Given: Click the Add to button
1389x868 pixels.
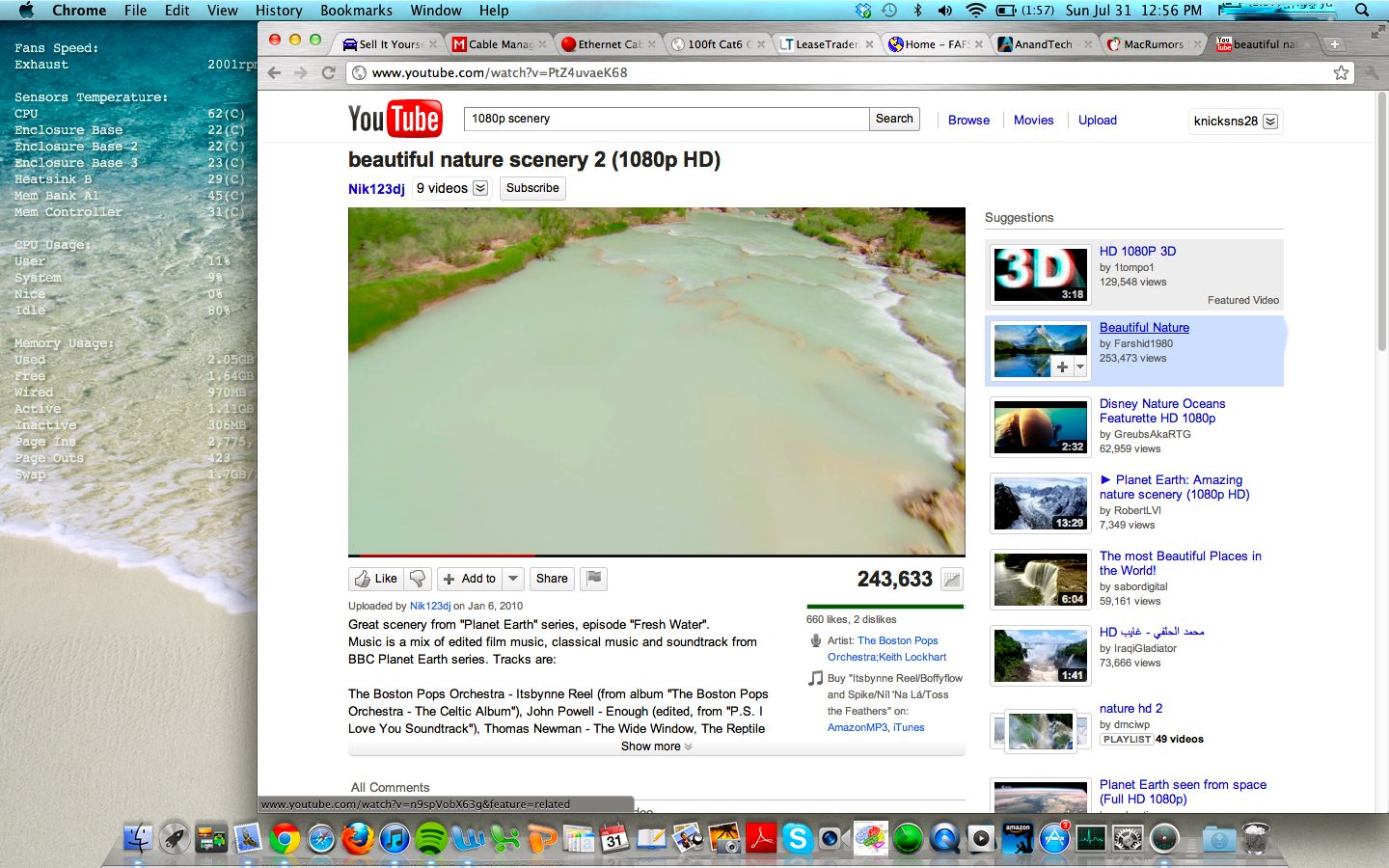Looking at the screenshot, I should 470,579.
